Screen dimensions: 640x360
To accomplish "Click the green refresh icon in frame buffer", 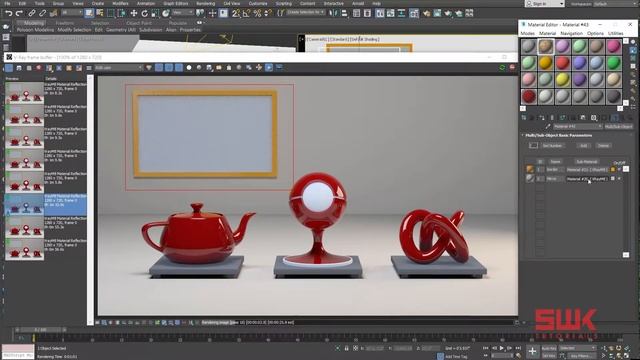I will (502, 67).
